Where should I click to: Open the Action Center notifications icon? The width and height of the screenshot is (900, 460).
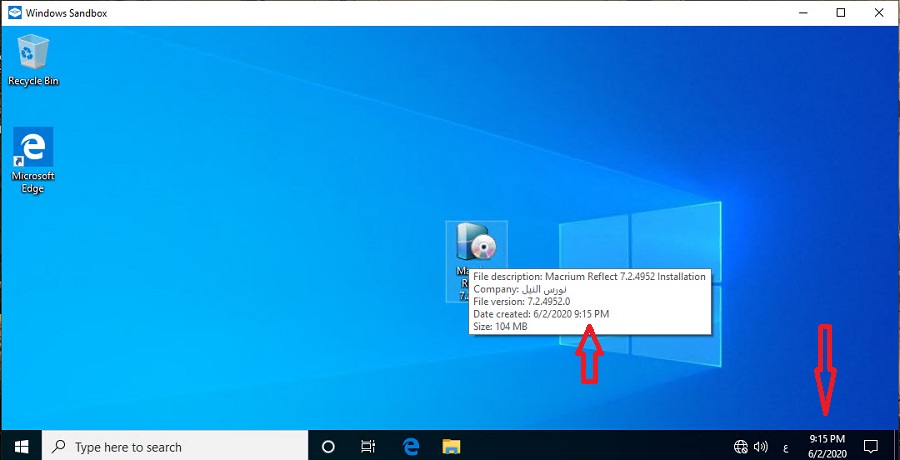click(x=871, y=446)
